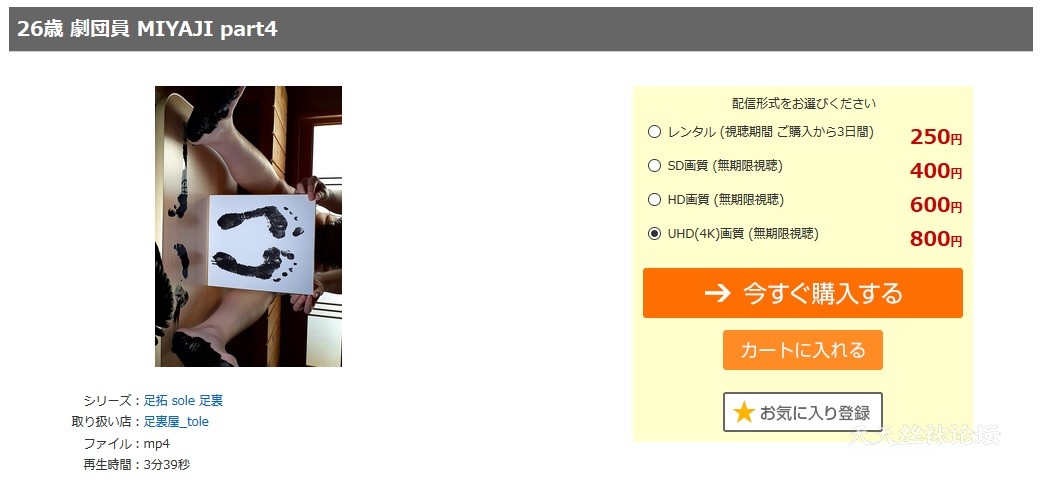Click the 400円 SD price
The height and width of the screenshot is (482, 1040).
pos(936,171)
